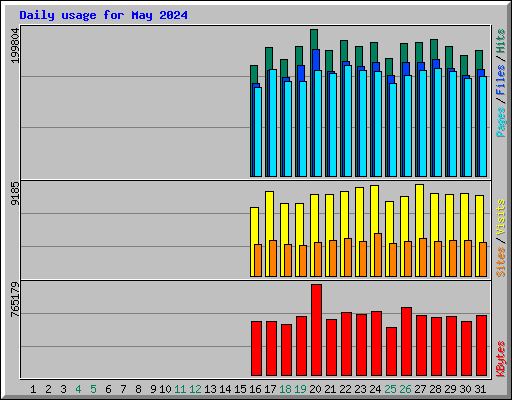The height and width of the screenshot is (400, 512).
Task: Select the orange Sites bar for day 19
Action: 303,261
